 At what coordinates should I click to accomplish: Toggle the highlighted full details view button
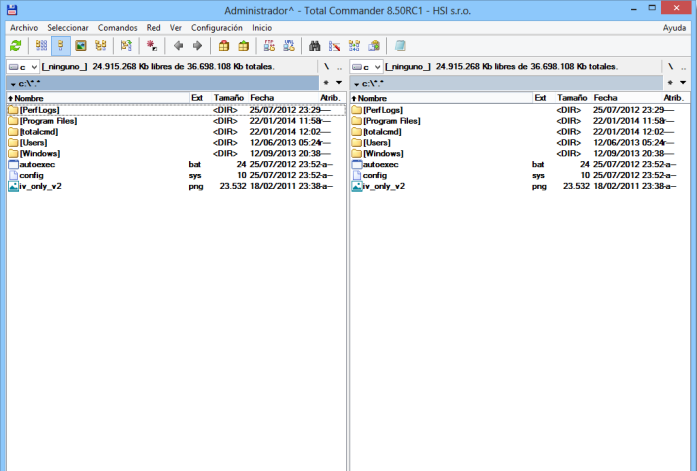coord(61,46)
